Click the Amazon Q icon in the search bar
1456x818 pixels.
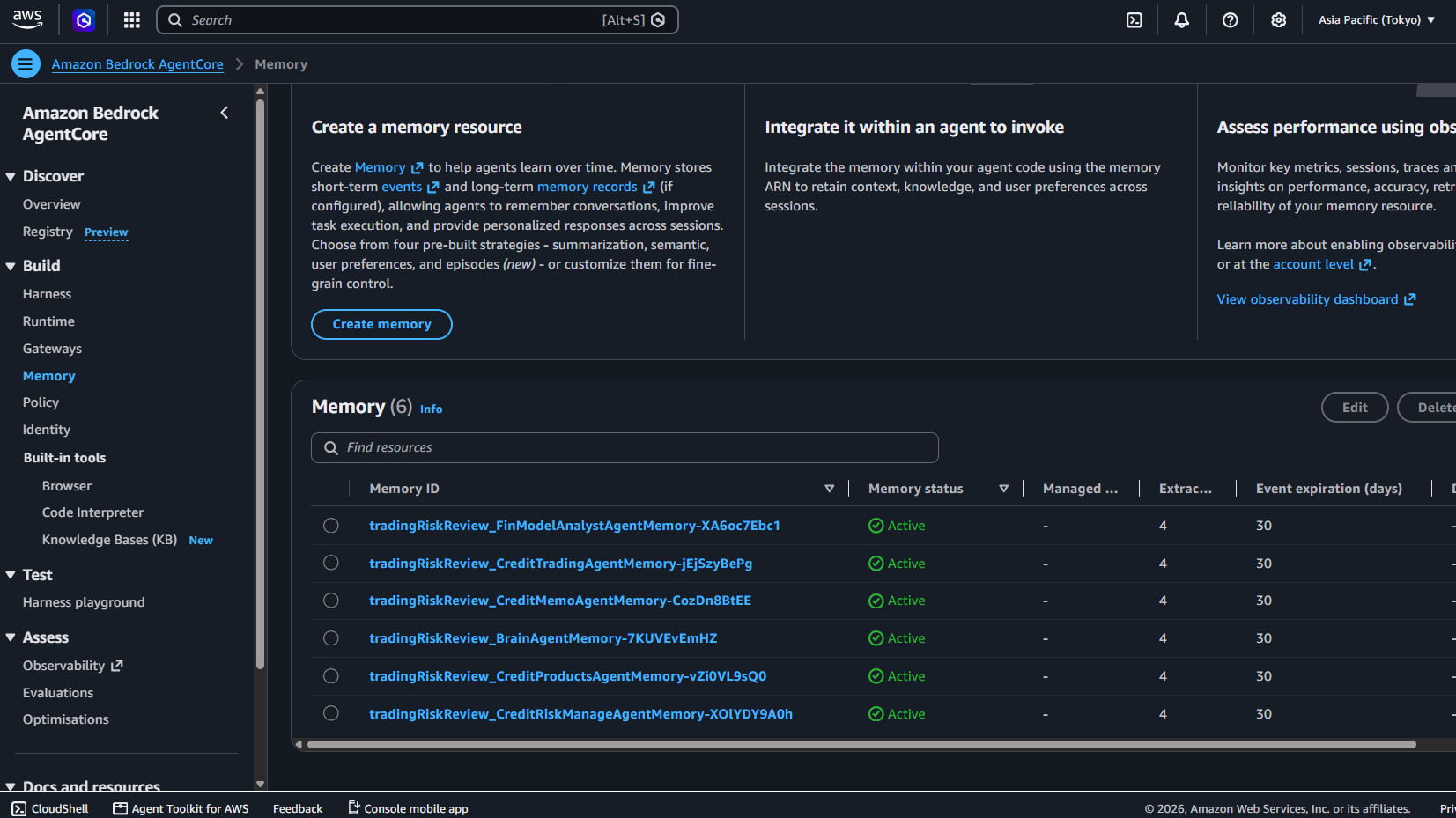[658, 20]
